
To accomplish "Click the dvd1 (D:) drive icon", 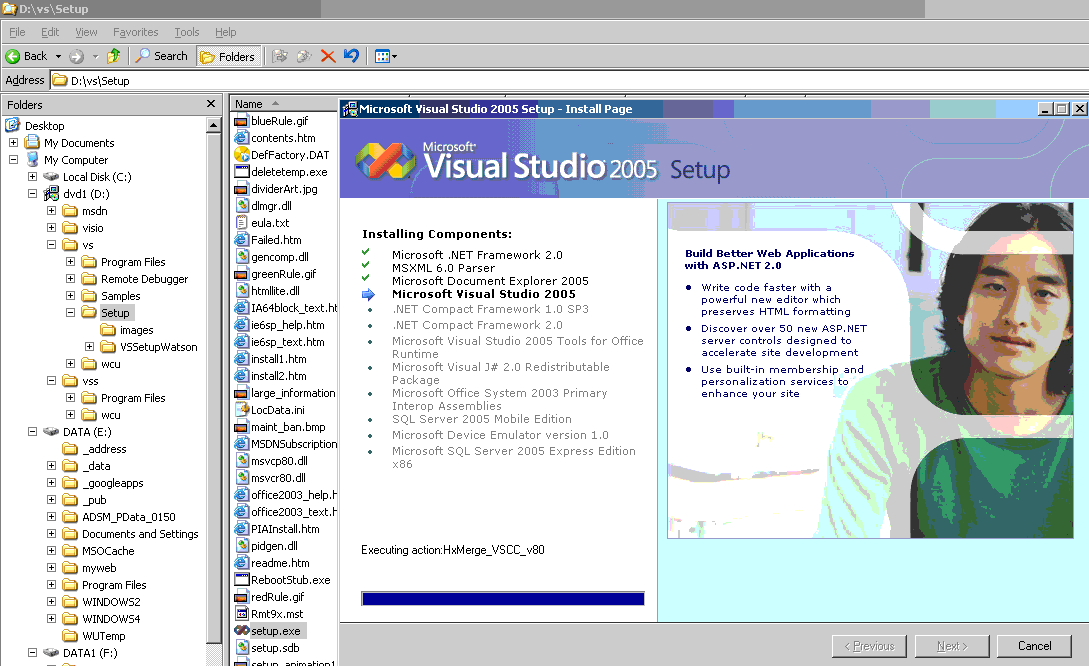I will coord(51,194).
